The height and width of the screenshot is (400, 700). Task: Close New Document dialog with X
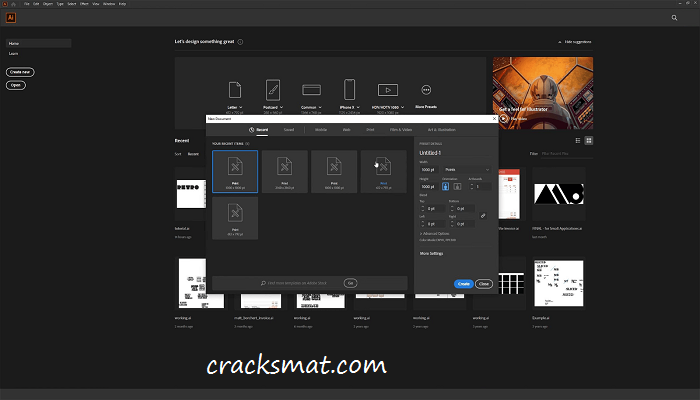[x=494, y=119]
